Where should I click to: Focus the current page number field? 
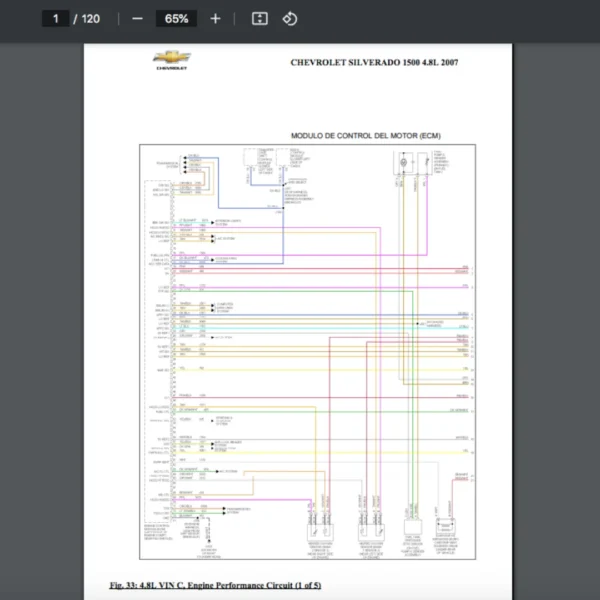click(x=57, y=18)
